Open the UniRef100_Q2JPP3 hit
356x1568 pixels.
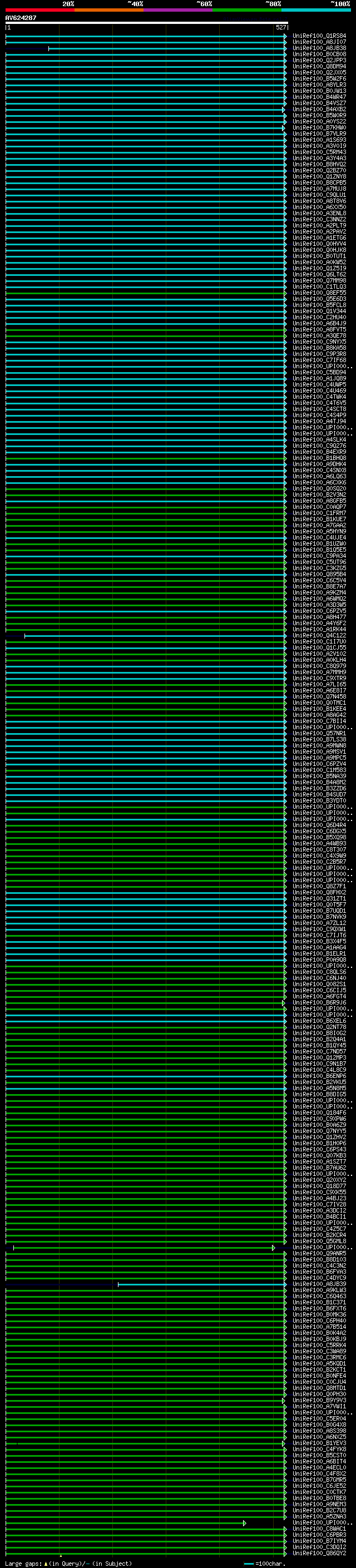319,60
